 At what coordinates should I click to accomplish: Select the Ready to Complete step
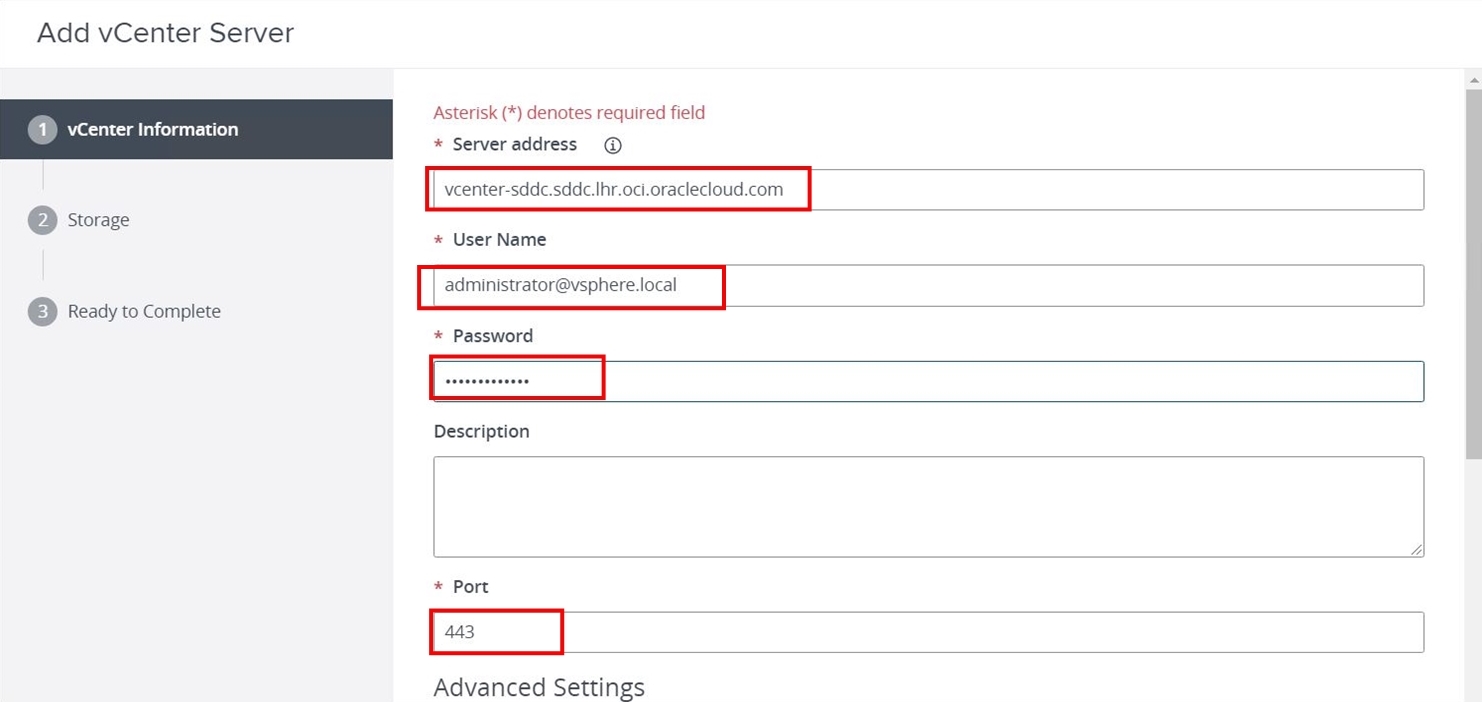pyautogui.click(x=144, y=311)
